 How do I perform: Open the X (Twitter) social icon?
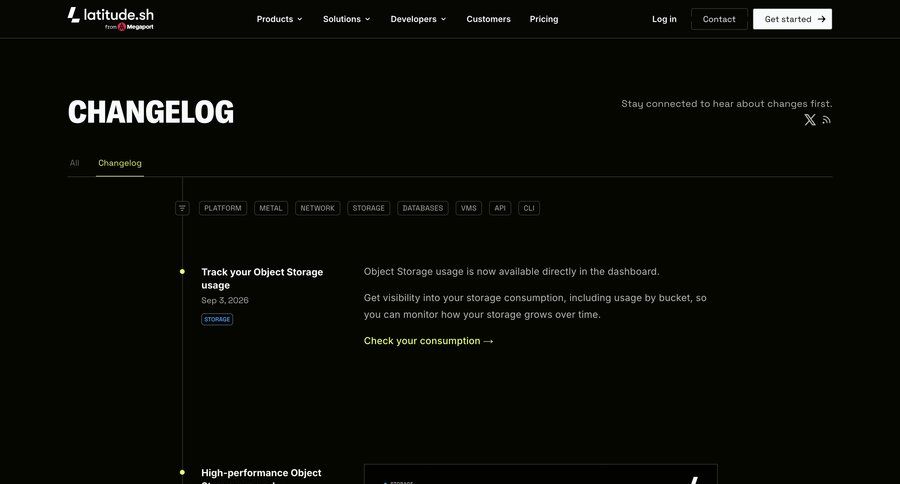tap(809, 119)
